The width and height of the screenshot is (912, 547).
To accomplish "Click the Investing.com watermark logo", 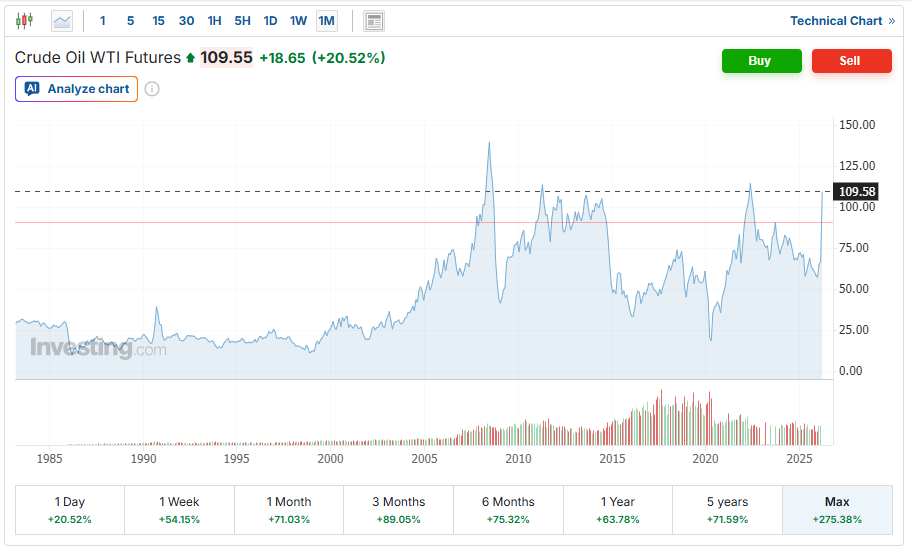I will click(98, 349).
